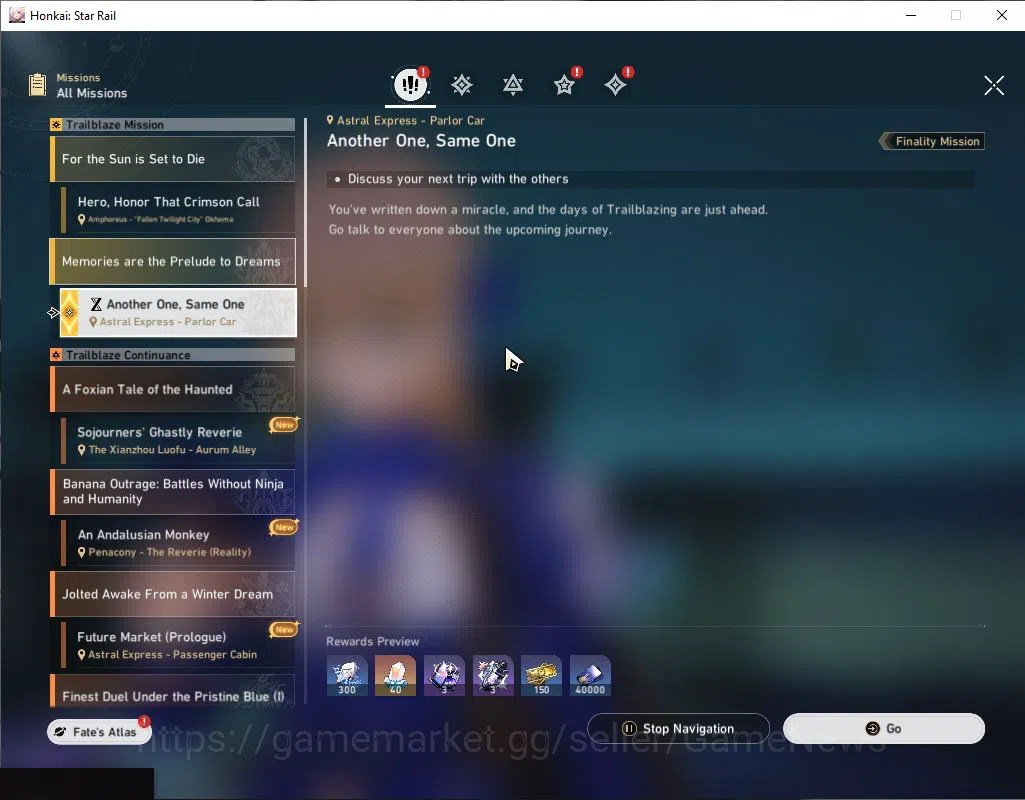
Task: Open Sojourners' Ghastly Reverie mission
Action: (178, 440)
